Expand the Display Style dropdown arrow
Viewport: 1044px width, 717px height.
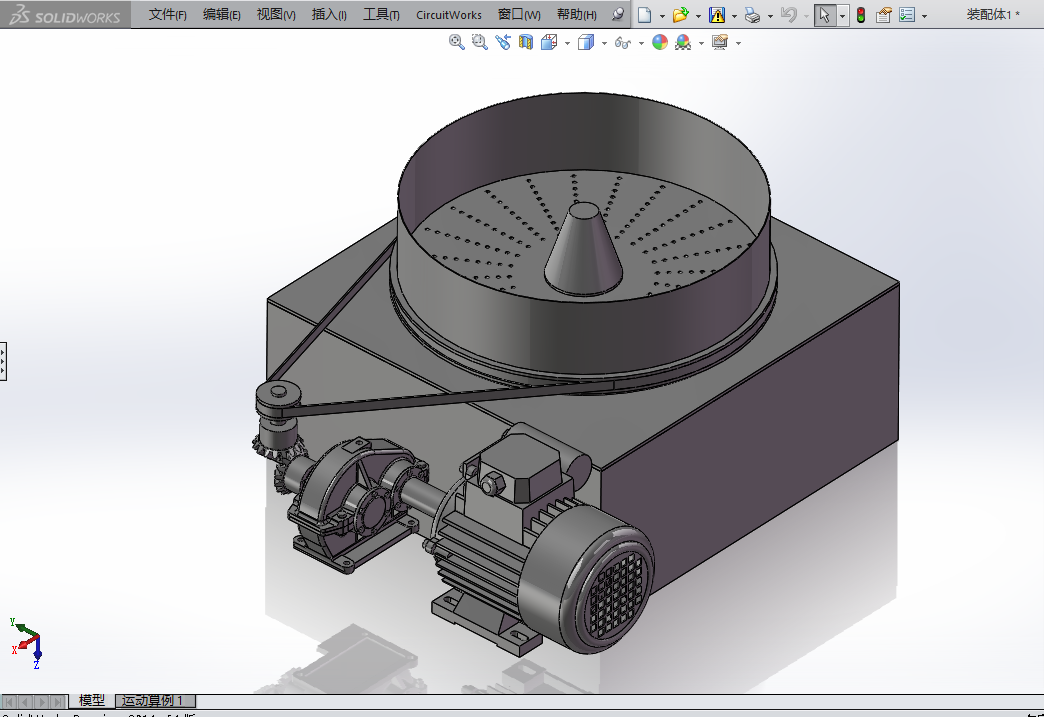(604, 43)
